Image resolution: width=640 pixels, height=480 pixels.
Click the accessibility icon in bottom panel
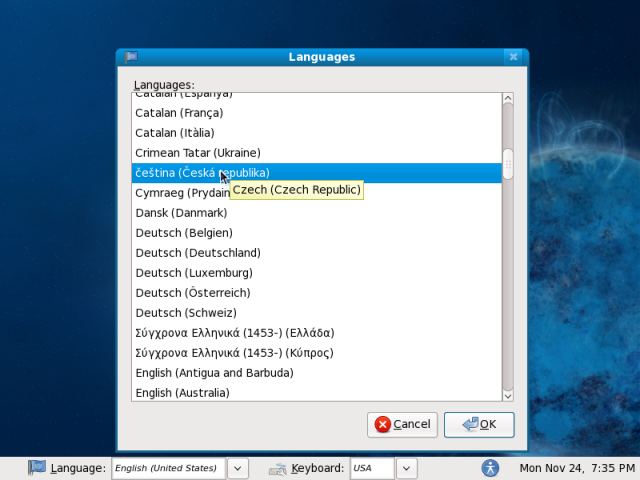(490, 467)
